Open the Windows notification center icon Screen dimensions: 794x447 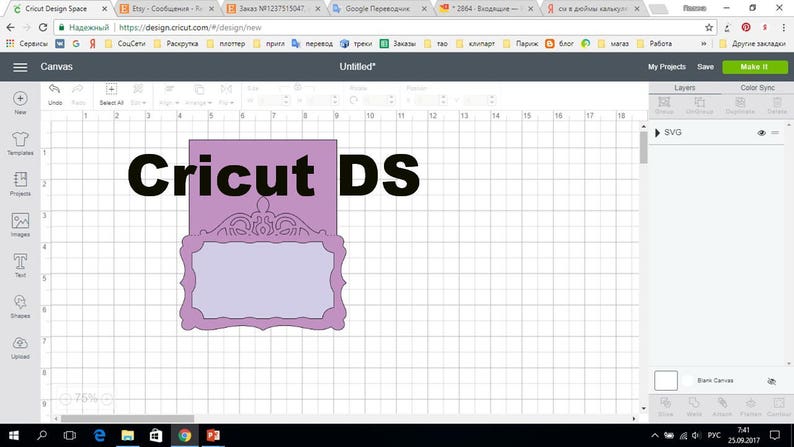coord(775,435)
